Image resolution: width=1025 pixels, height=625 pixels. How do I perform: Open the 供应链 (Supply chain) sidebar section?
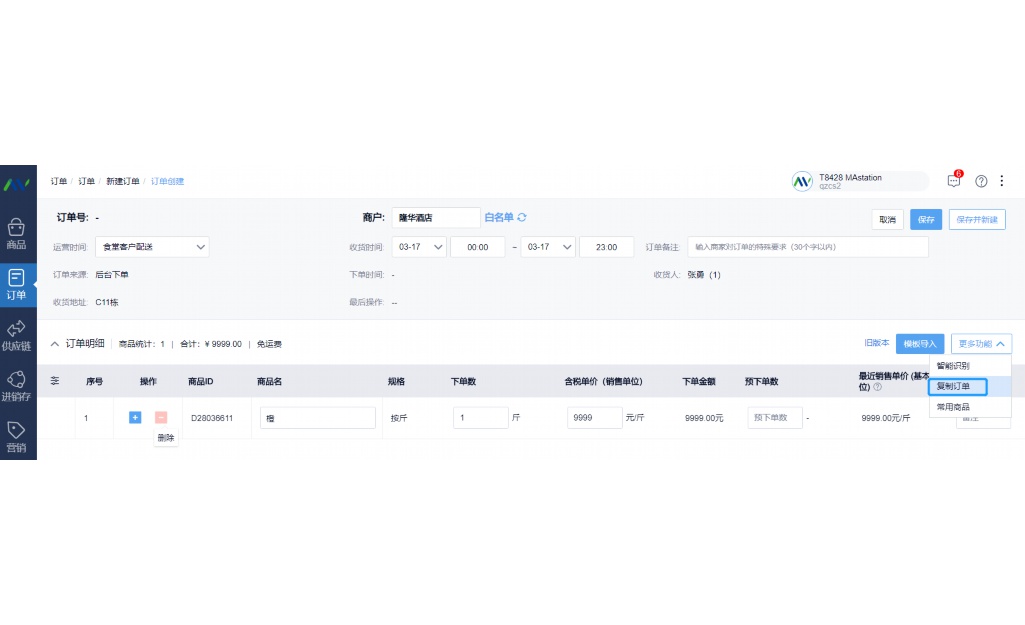click(17, 335)
